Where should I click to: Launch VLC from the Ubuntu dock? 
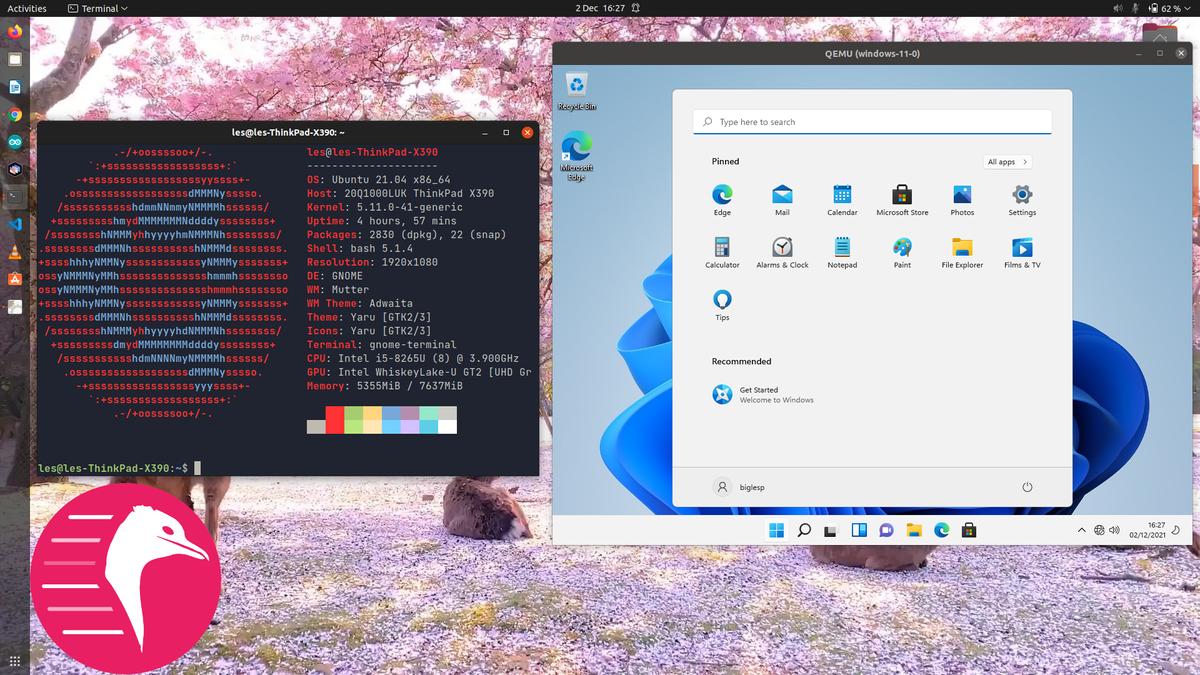[13, 253]
